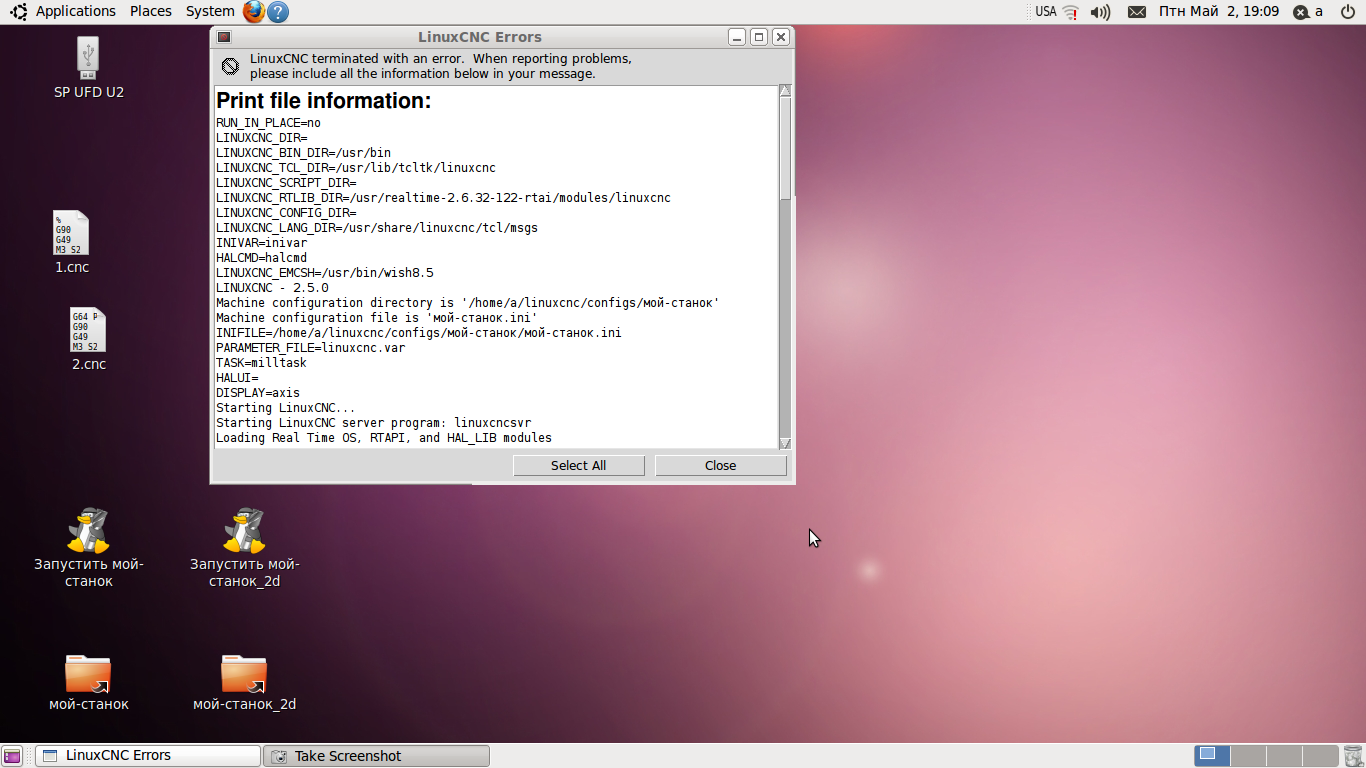1366x768 pixels.
Task: Open the System menu
Action: point(210,11)
